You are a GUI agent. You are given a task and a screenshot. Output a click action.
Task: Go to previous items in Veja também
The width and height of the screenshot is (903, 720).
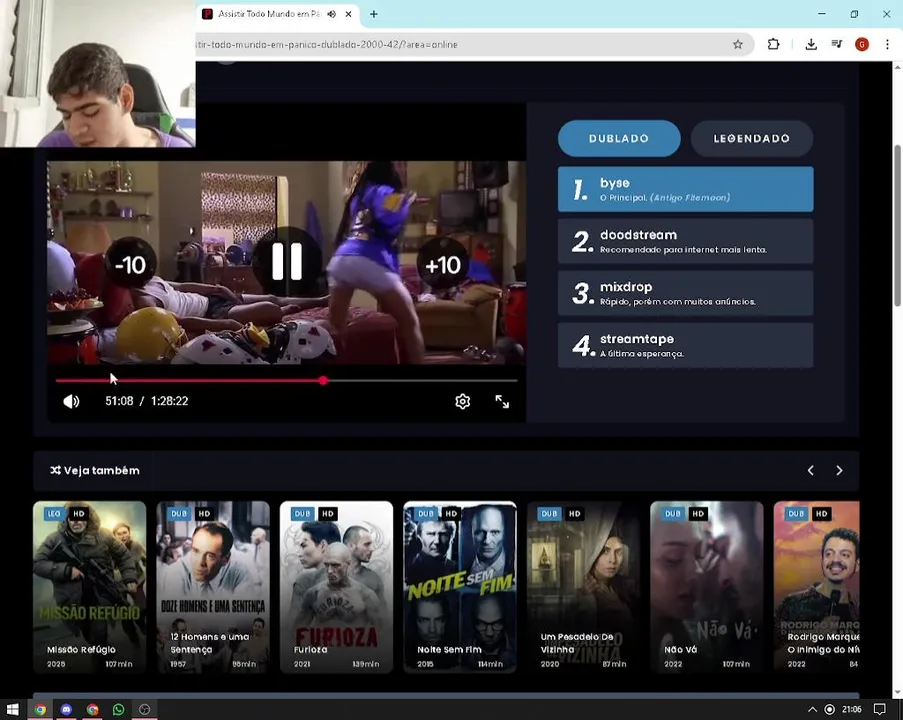(x=810, y=471)
